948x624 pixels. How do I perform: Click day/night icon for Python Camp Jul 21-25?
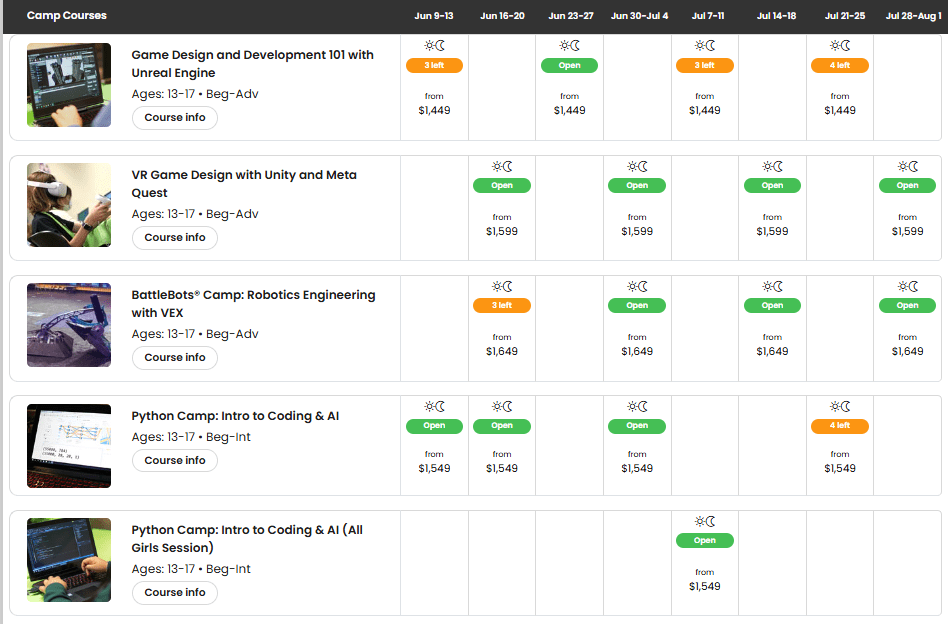pos(840,406)
